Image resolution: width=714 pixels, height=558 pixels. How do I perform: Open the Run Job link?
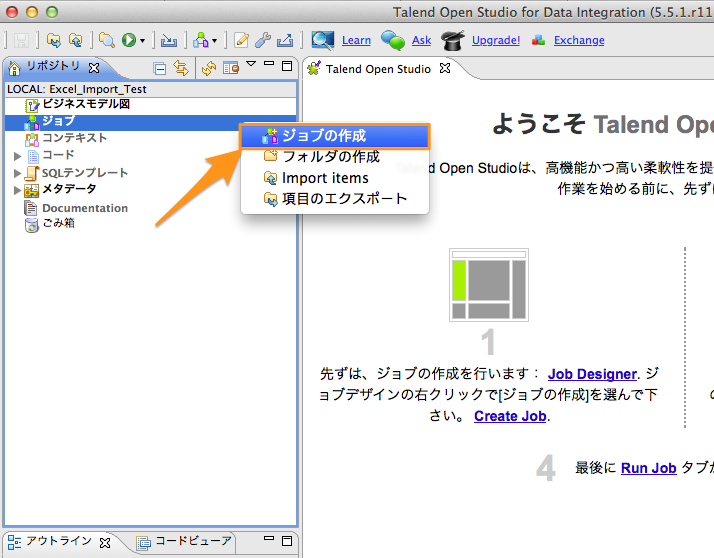coord(648,468)
